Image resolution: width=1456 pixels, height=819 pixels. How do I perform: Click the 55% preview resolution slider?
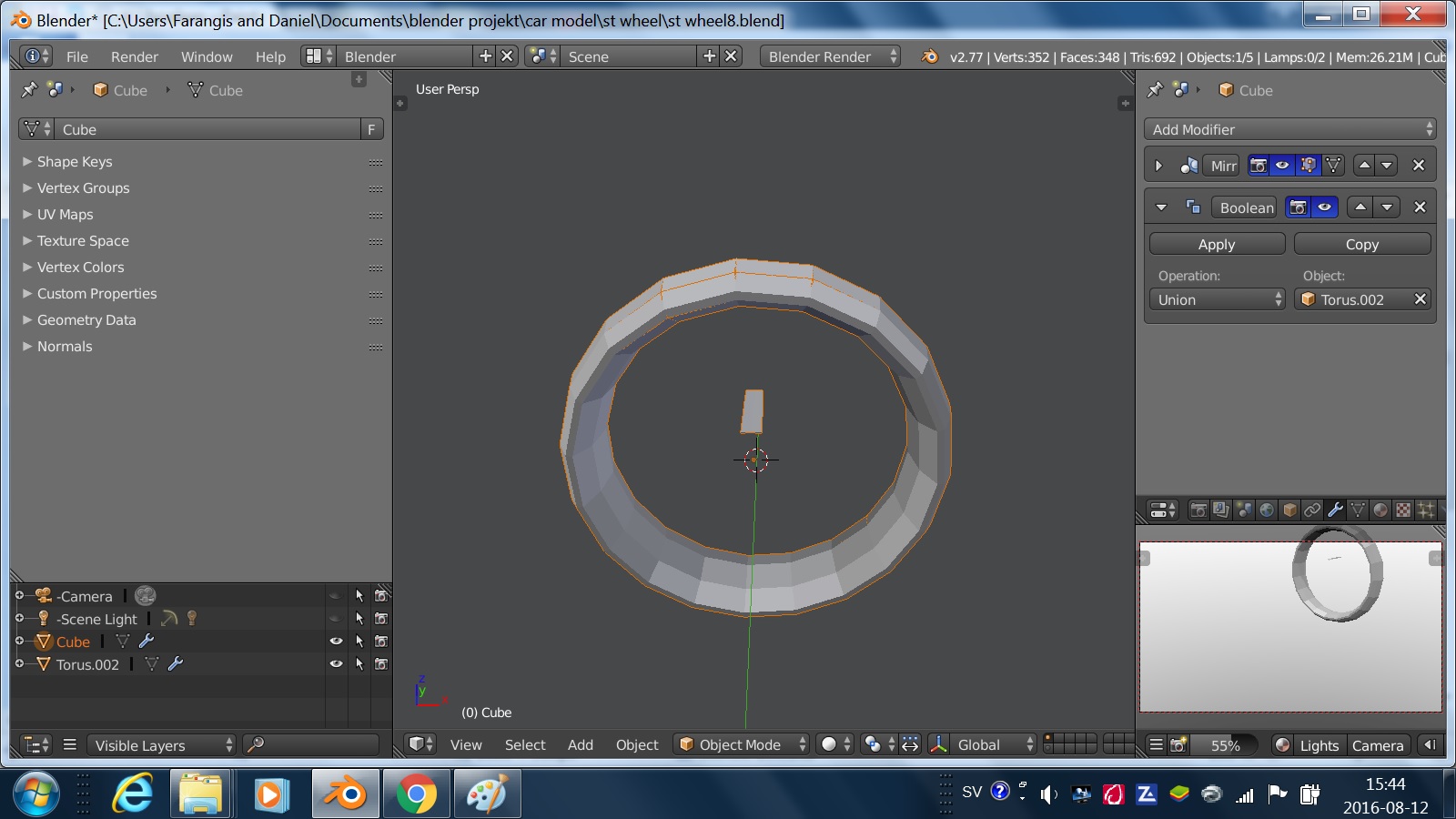pyautogui.click(x=1225, y=745)
